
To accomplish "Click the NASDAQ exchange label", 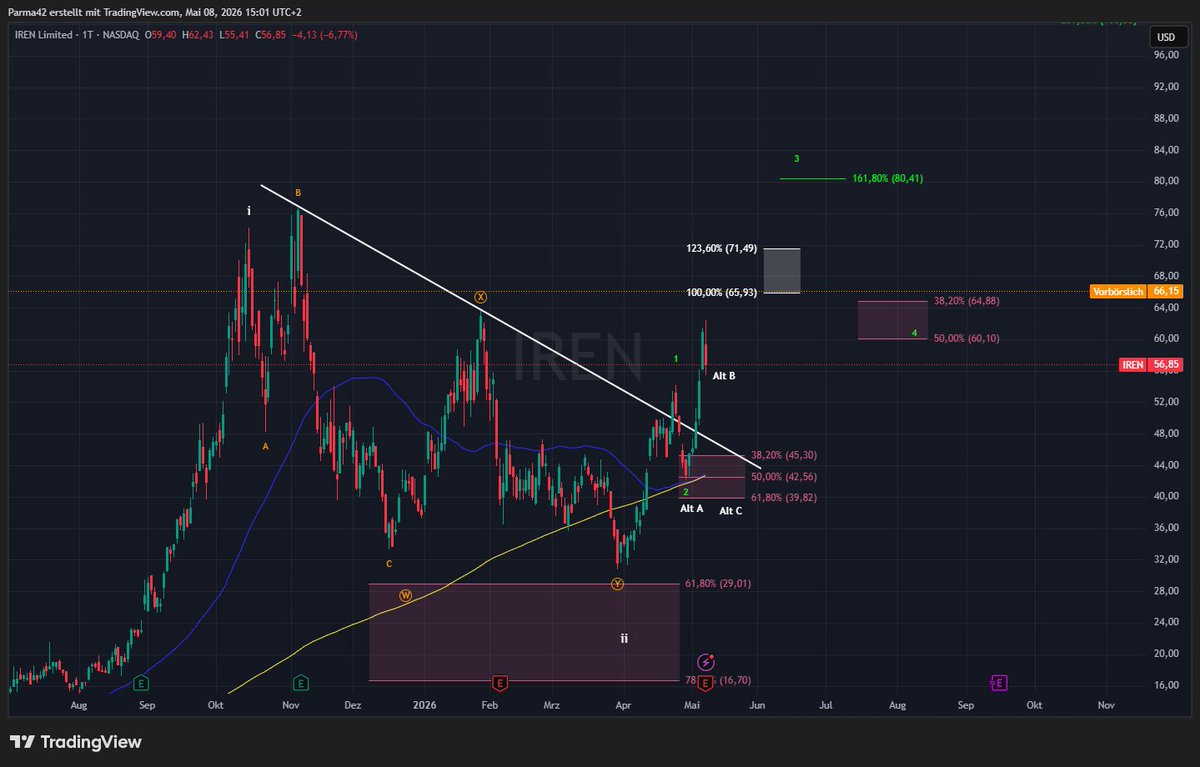I will [x=122, y=35].
